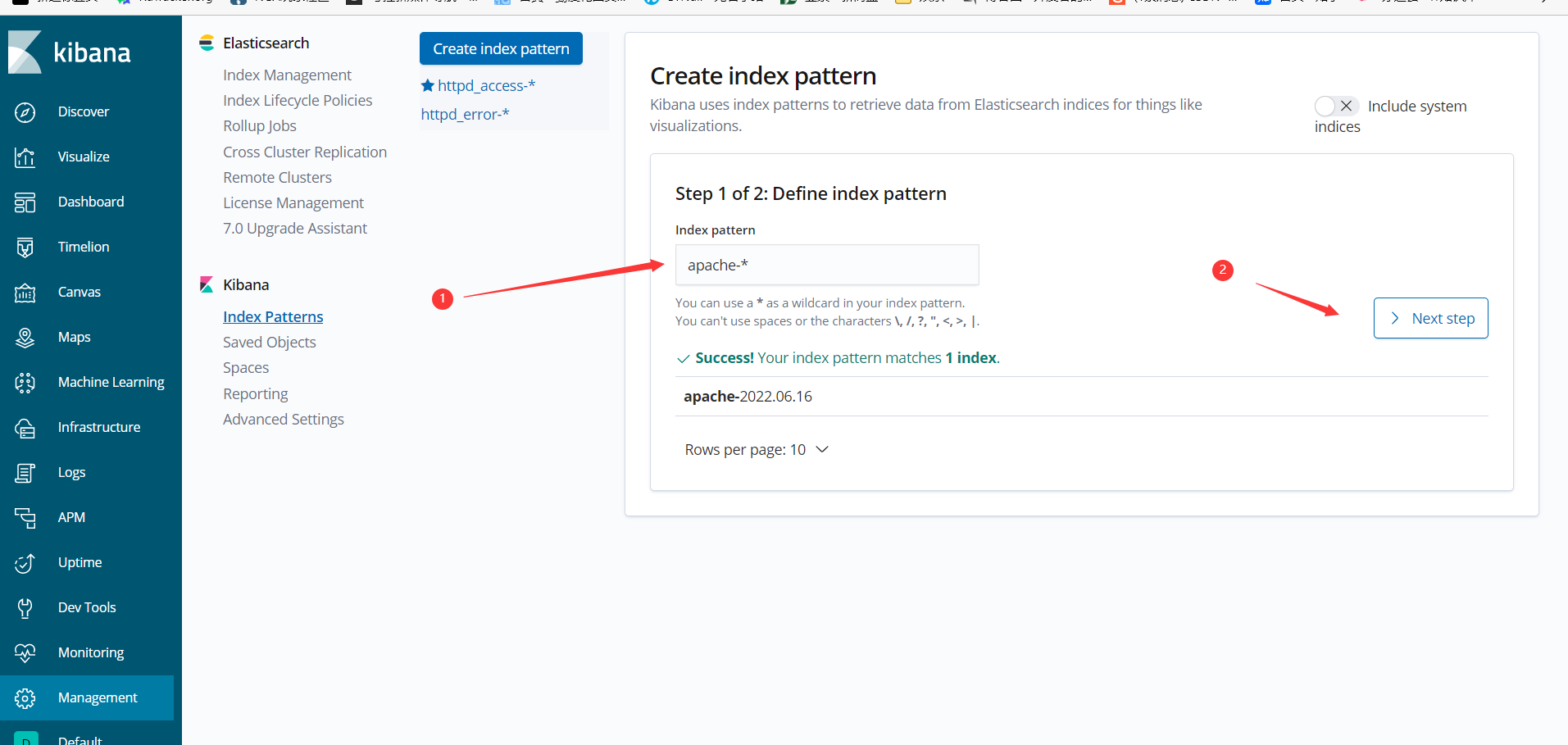Toggle Include system indices switch
The height and width of the screenshot is (745, 1568).
[x=1336, y=106]
